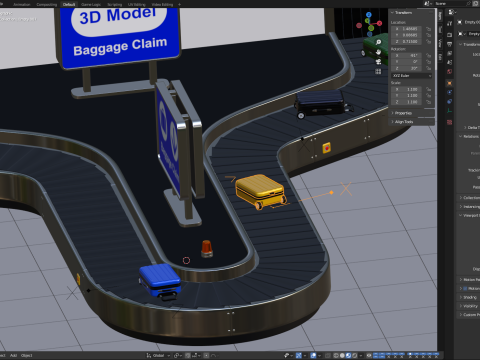Lock the Location Y value
This screenshot has width=480, height=360.
click(429, 35)
